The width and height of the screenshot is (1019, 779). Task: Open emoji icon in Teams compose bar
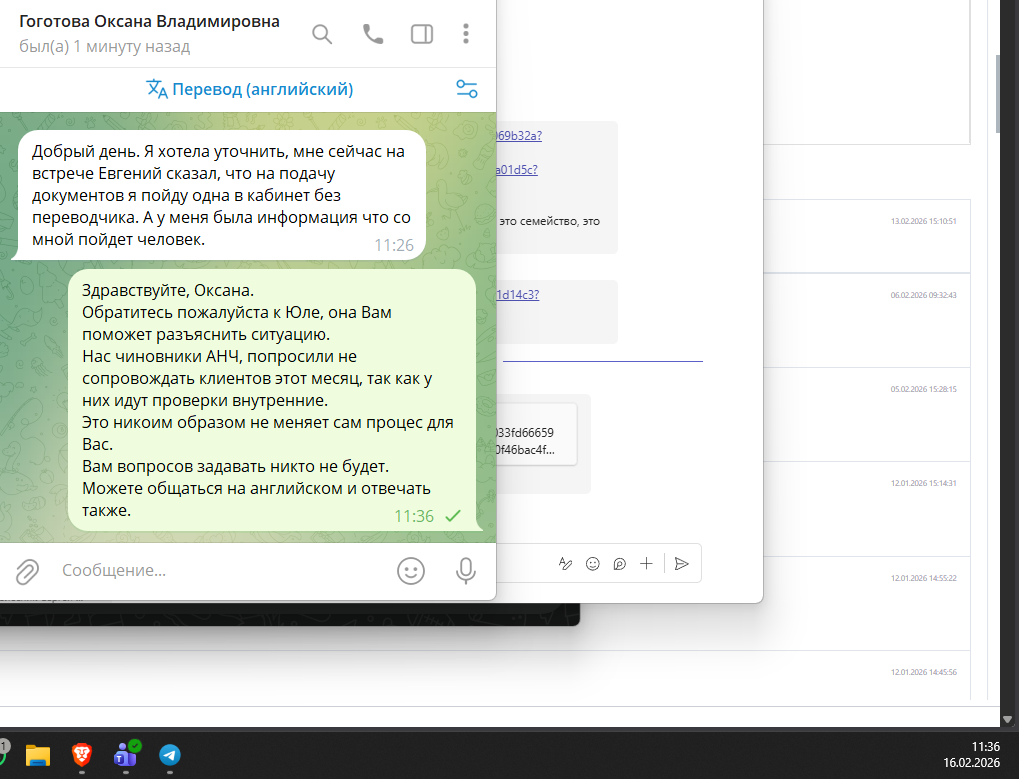(x=593, y=564)
